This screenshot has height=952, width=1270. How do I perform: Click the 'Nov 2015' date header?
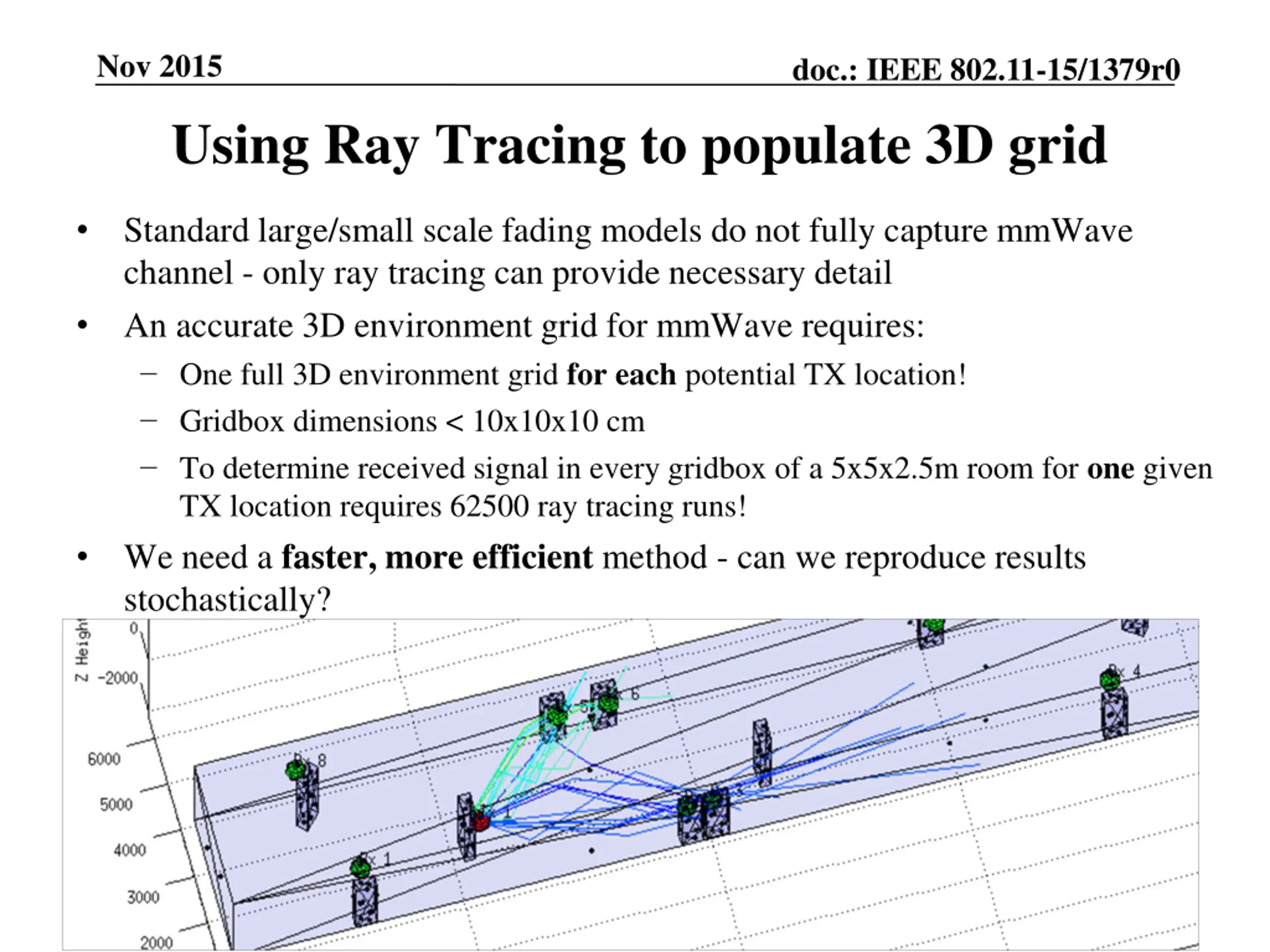pos(159,66)
